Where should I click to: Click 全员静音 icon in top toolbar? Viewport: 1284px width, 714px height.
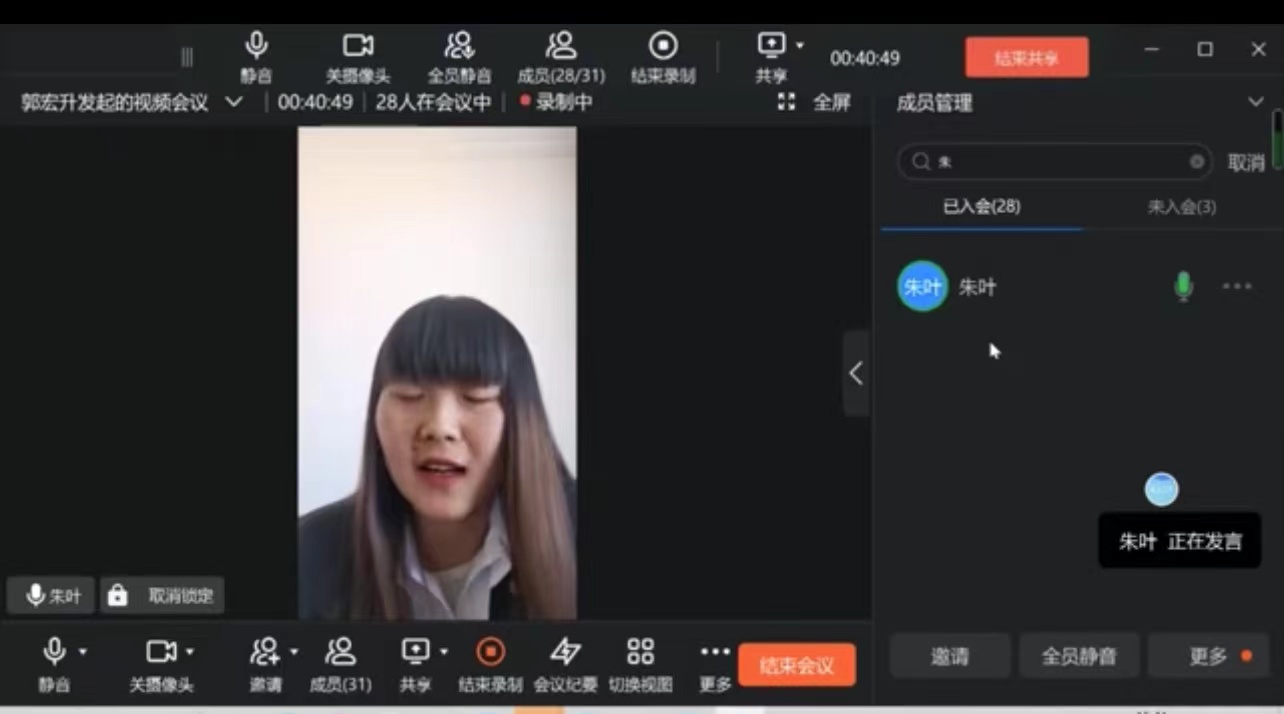click(459, 46)
